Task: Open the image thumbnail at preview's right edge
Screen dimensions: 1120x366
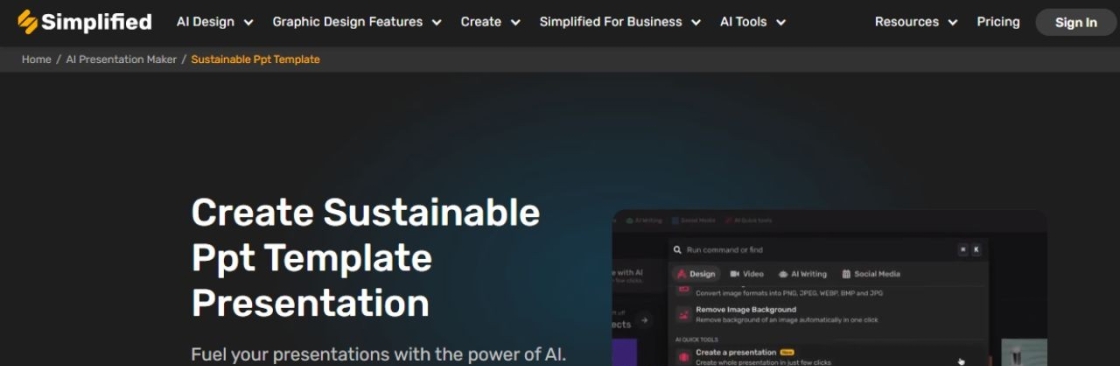Action: point(1024,353)
